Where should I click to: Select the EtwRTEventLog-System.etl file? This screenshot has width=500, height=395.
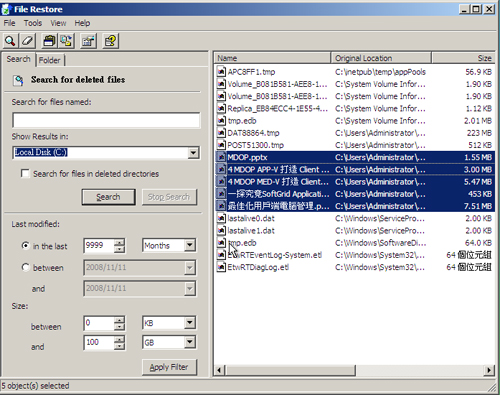(x=355, y=255)
